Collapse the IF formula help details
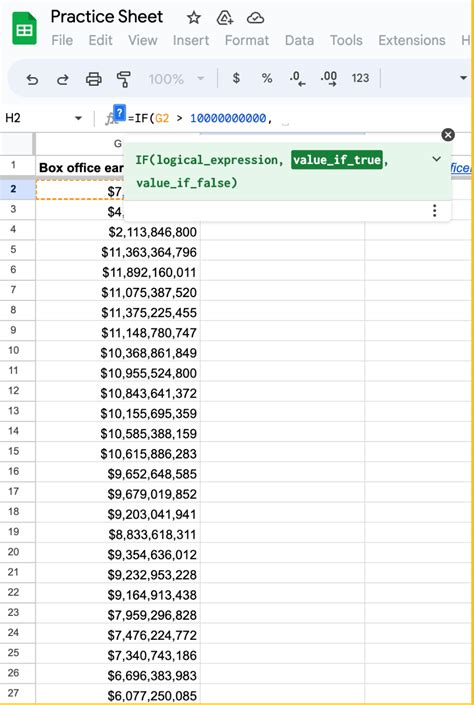Screen dimensions: 474x705 tap(436, 159)
